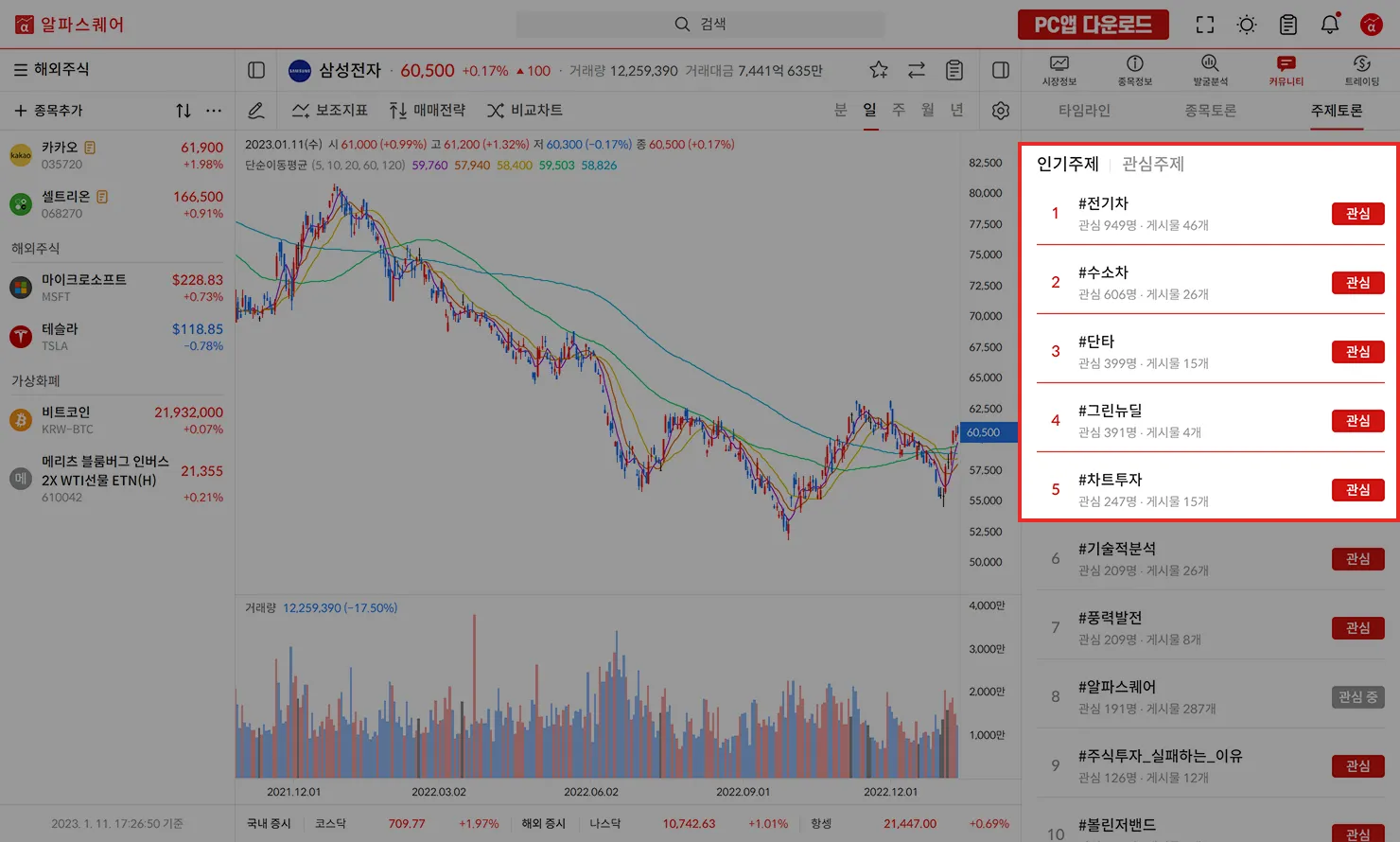
Task: Click 나스닥 index in bottom bar
Action: point(604,824)
